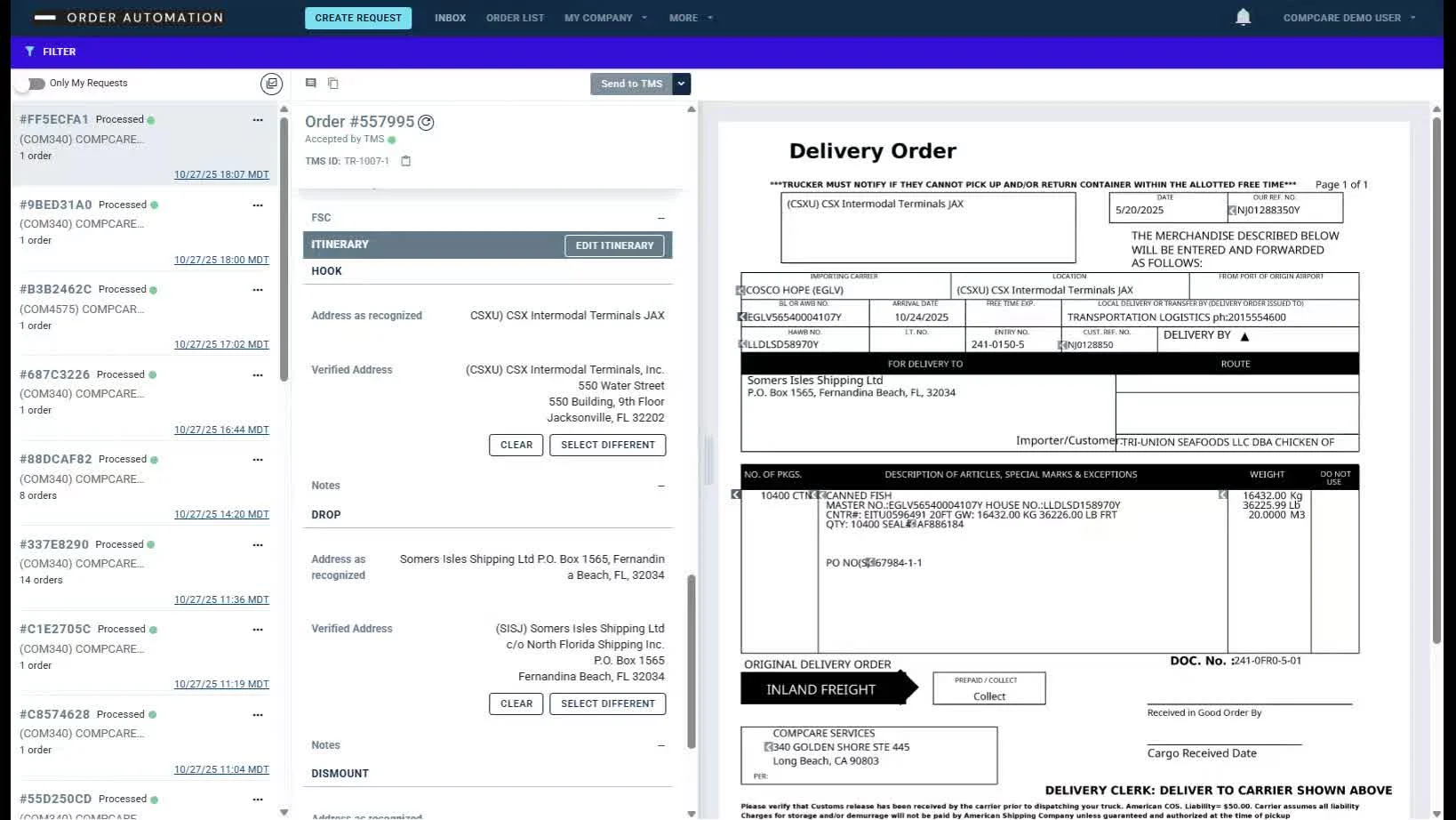Click Create Request button
This screenshot has width=1456, height=820.
click(358, 18)
